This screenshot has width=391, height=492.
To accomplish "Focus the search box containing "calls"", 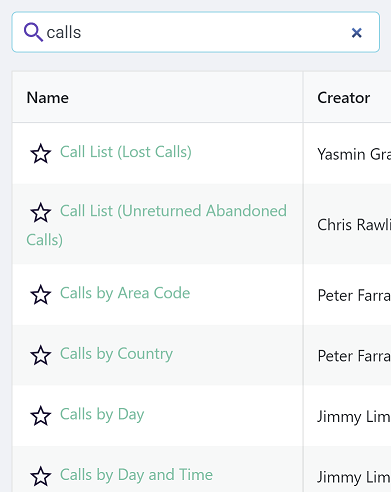I will [196, 32].
